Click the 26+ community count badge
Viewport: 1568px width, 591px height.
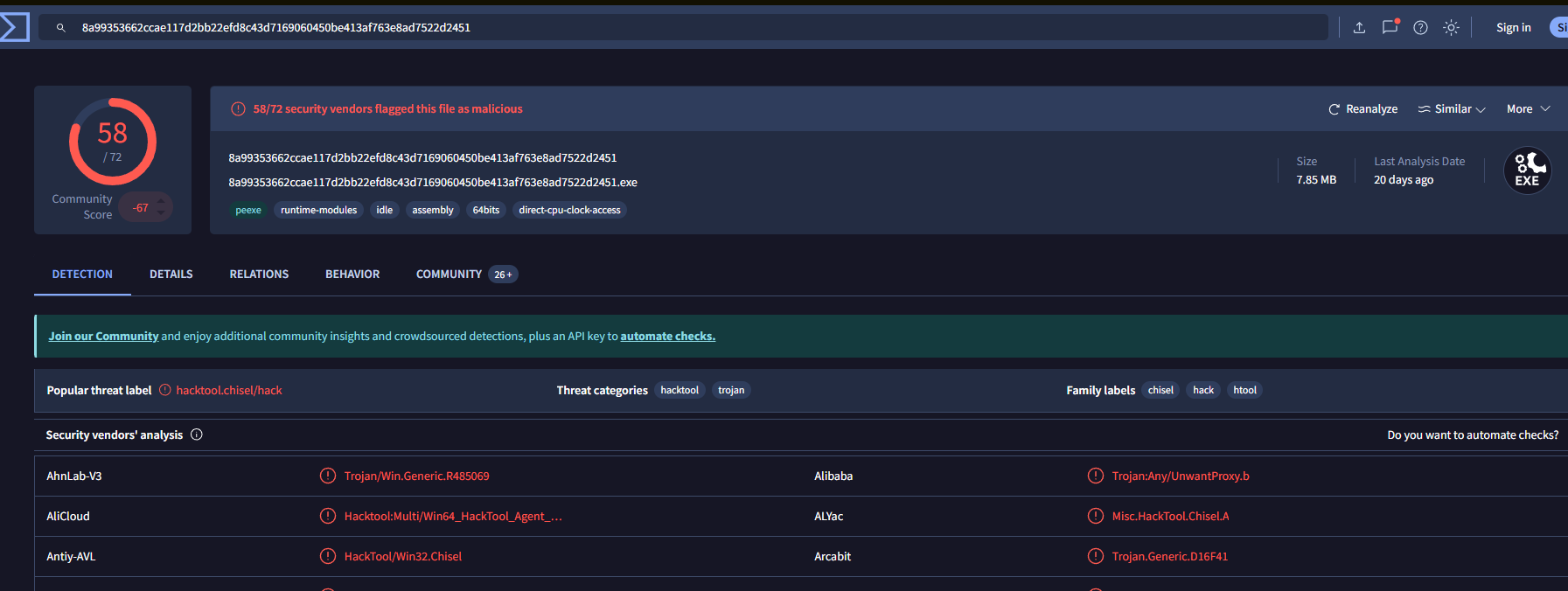[x=503, y=275]
